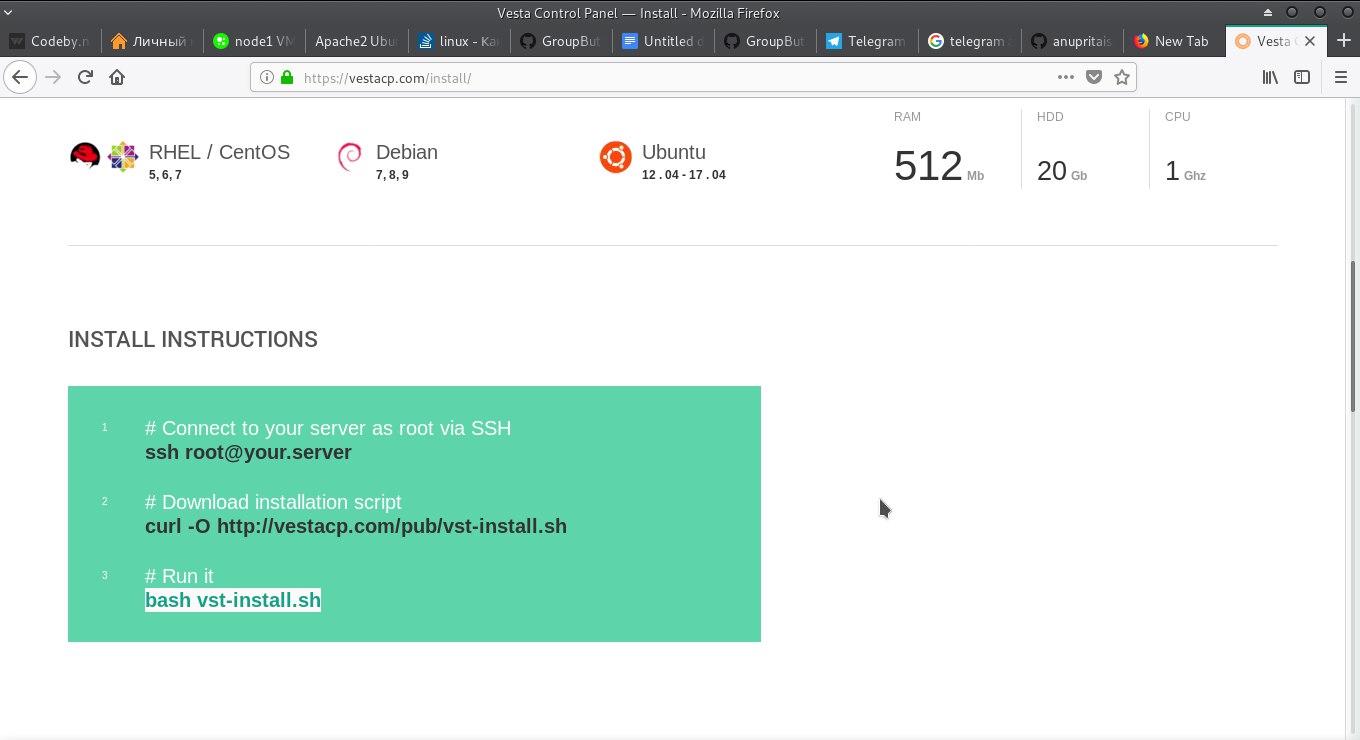Click the Ubuntu logo
This screenshot has width=1360, height=740.
[x=615, y=157]
